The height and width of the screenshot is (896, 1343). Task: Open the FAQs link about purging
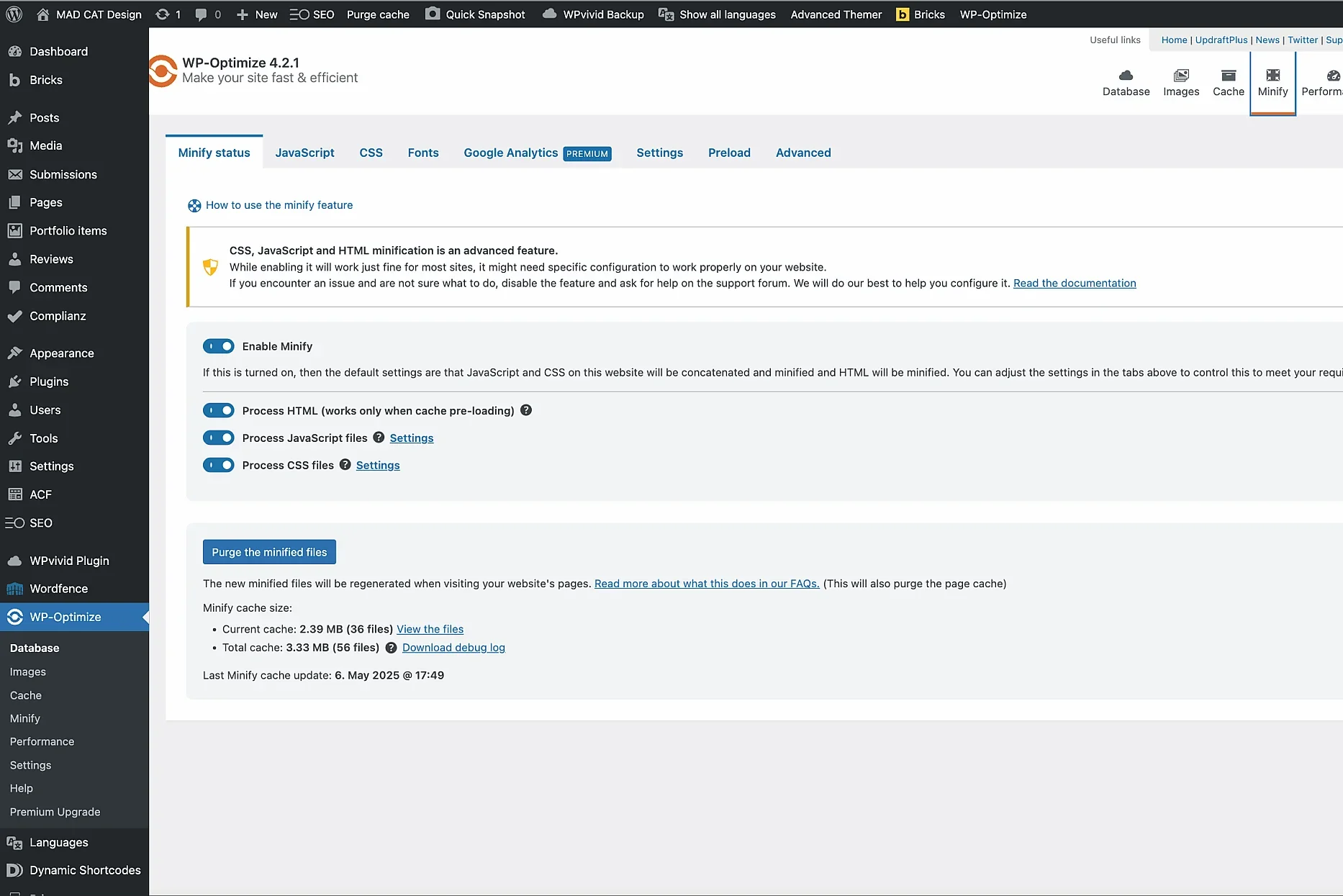click(707, 584)
